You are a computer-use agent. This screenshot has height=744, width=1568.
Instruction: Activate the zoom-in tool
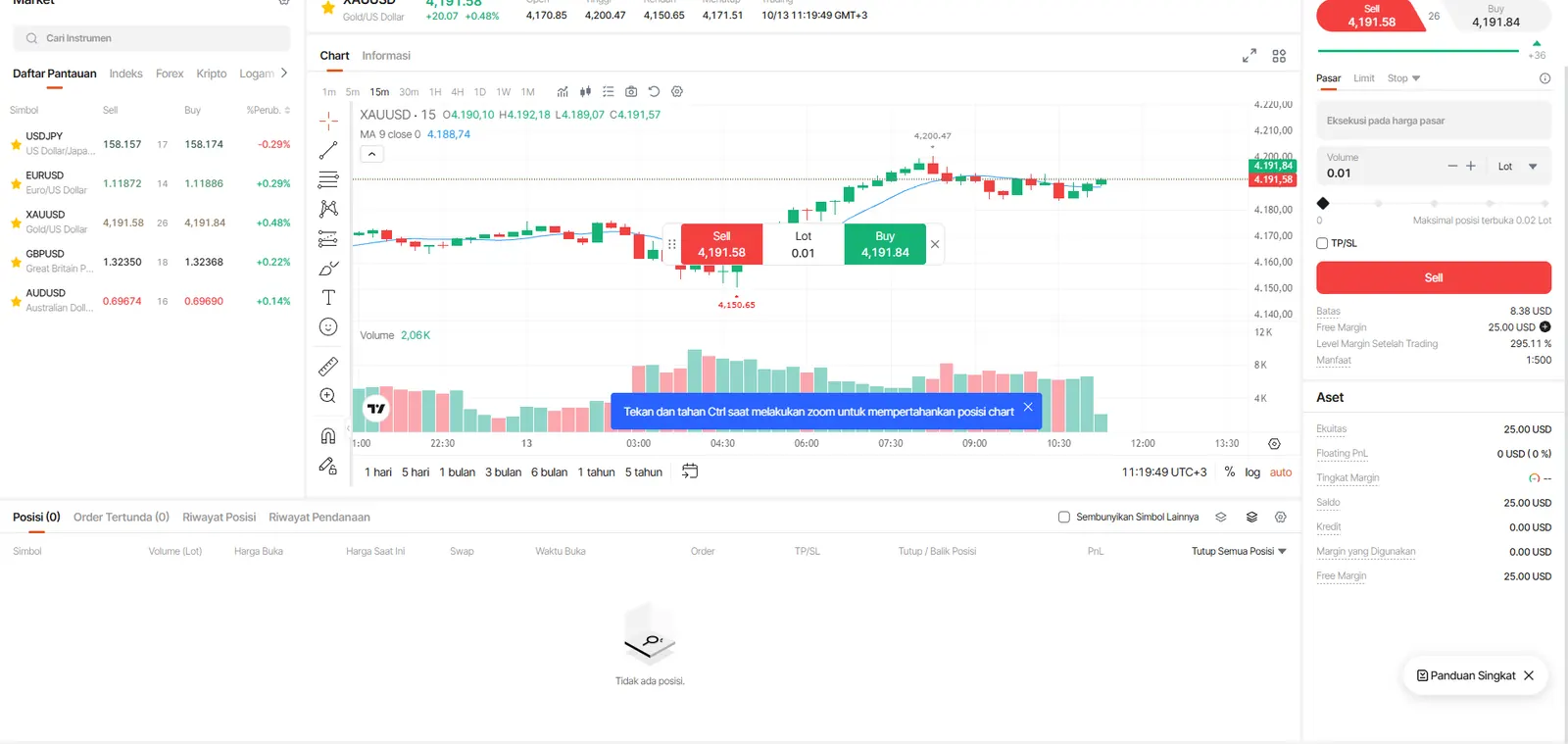pyautogui.click(x=328, y=396)
